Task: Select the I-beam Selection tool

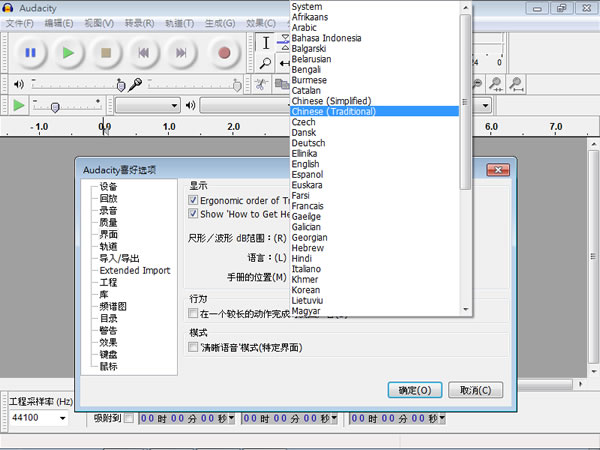Action: pyautogui.click(x=266, y=43)
